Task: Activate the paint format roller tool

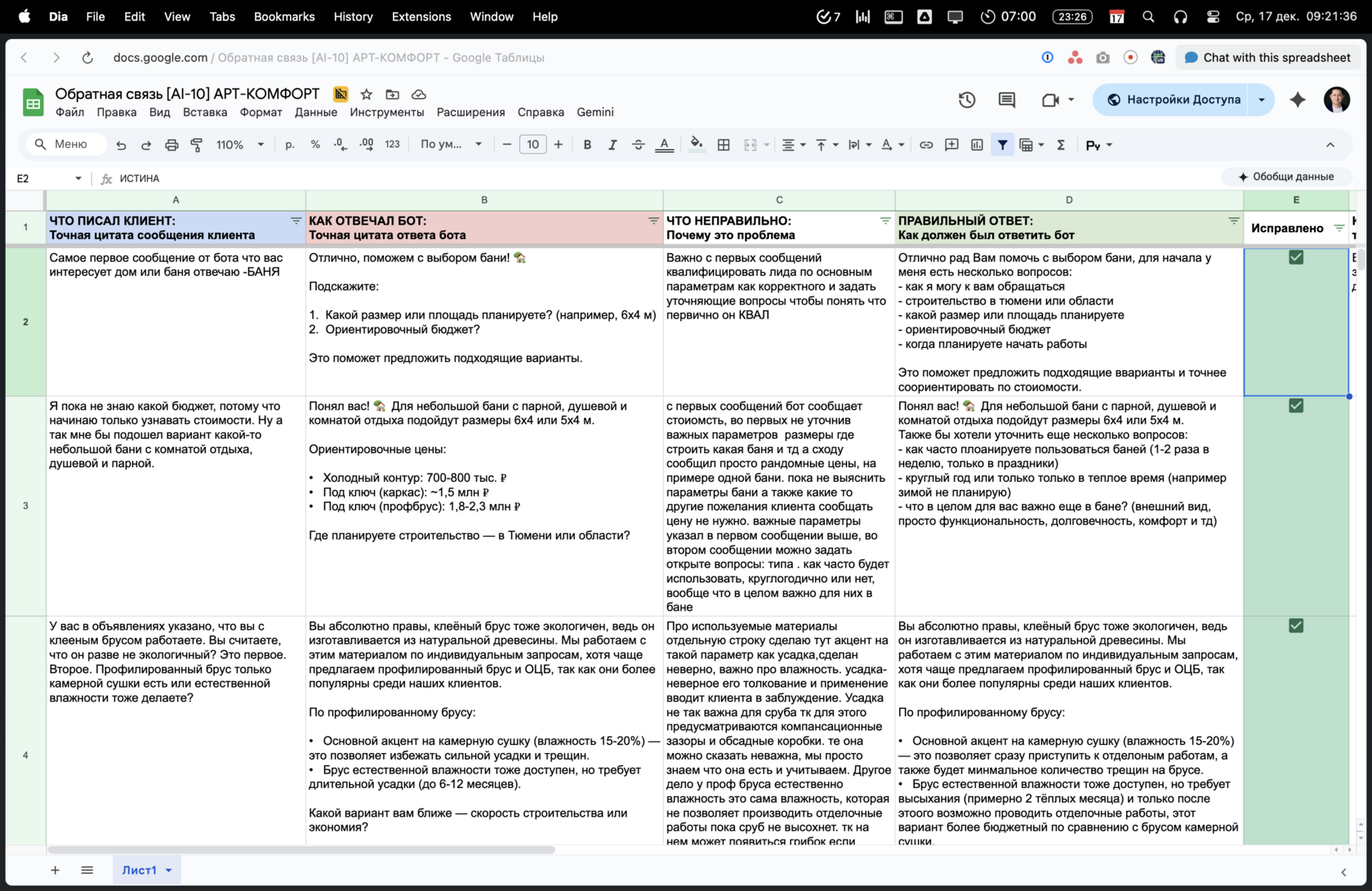Action: tap(197, 145)
